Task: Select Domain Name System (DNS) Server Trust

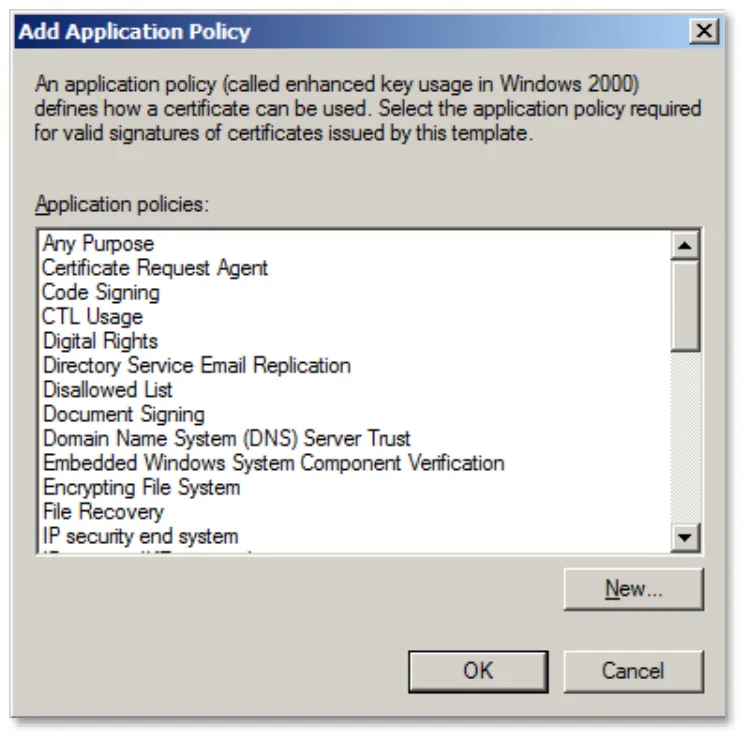Action: pyautogui.click(x=226, y=438)
